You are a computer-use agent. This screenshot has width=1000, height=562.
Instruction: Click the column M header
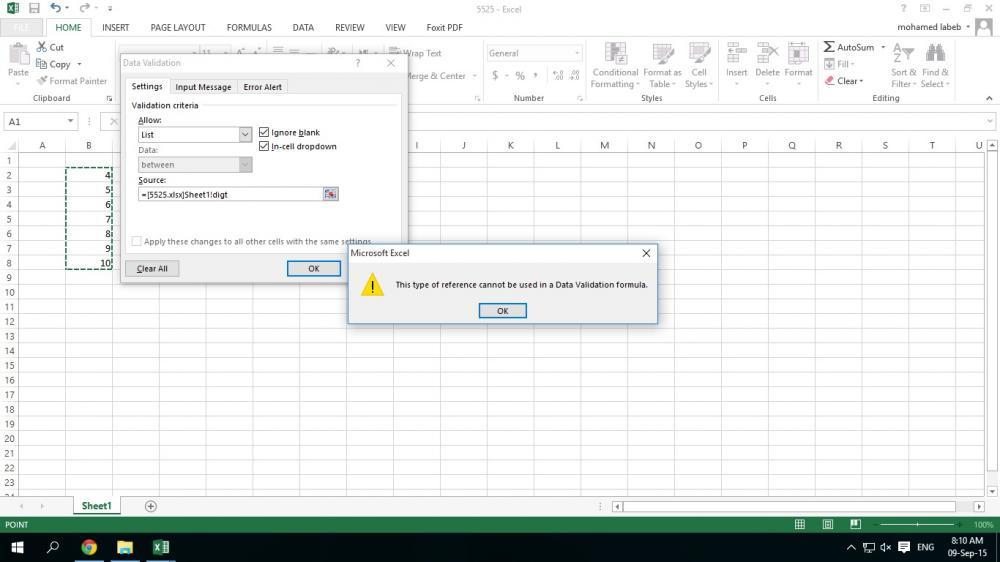point(604,145)
